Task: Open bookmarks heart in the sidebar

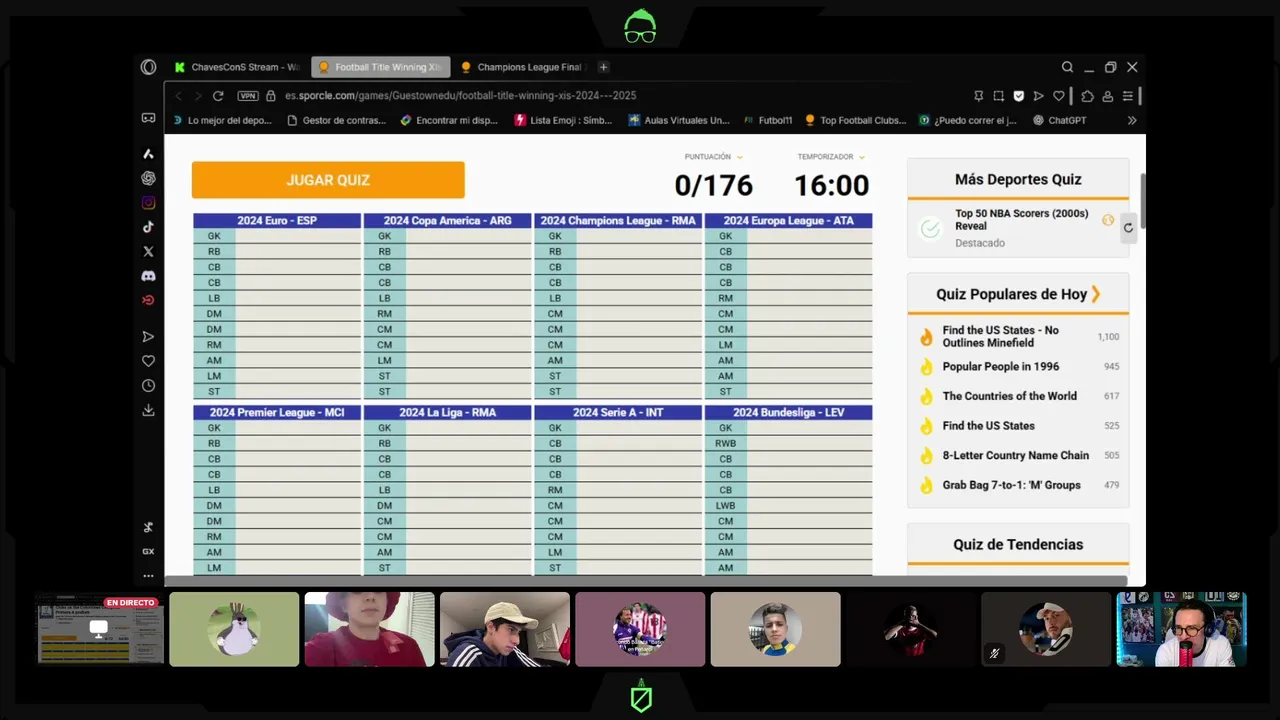Action: pyautogui.click(x=148, y=361)
